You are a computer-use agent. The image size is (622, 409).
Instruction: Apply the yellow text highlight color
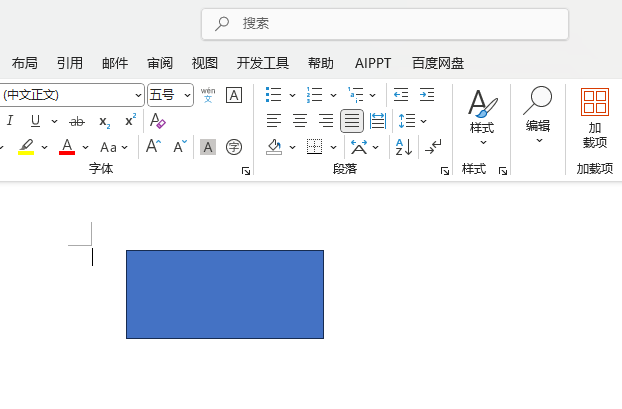(26, 147)
